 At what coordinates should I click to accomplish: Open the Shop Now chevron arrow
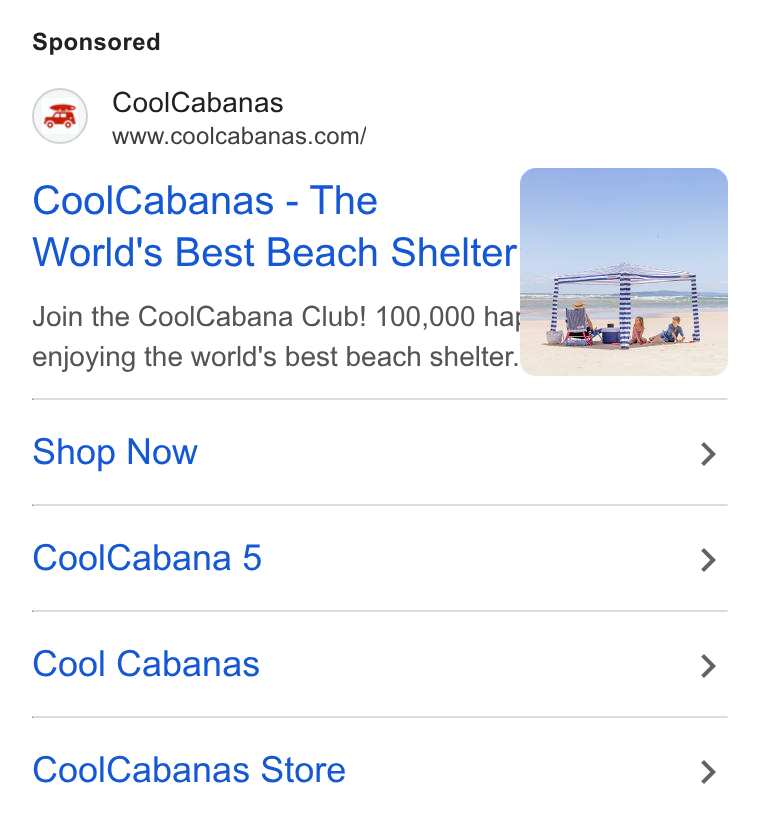click(x=708, y=454)
